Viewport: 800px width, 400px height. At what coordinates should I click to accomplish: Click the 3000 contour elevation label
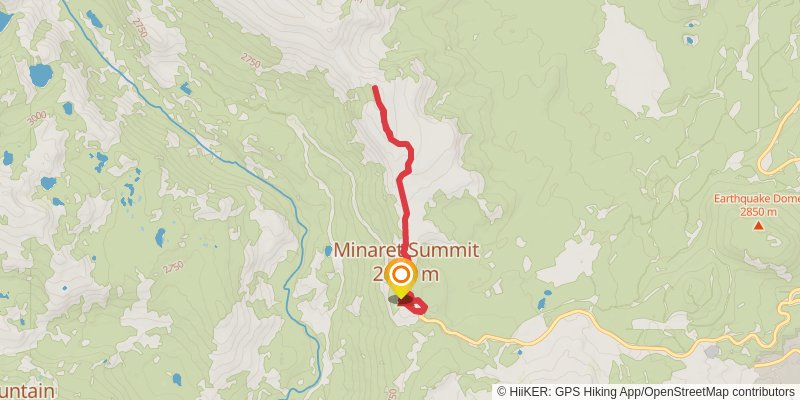(36, 118)
